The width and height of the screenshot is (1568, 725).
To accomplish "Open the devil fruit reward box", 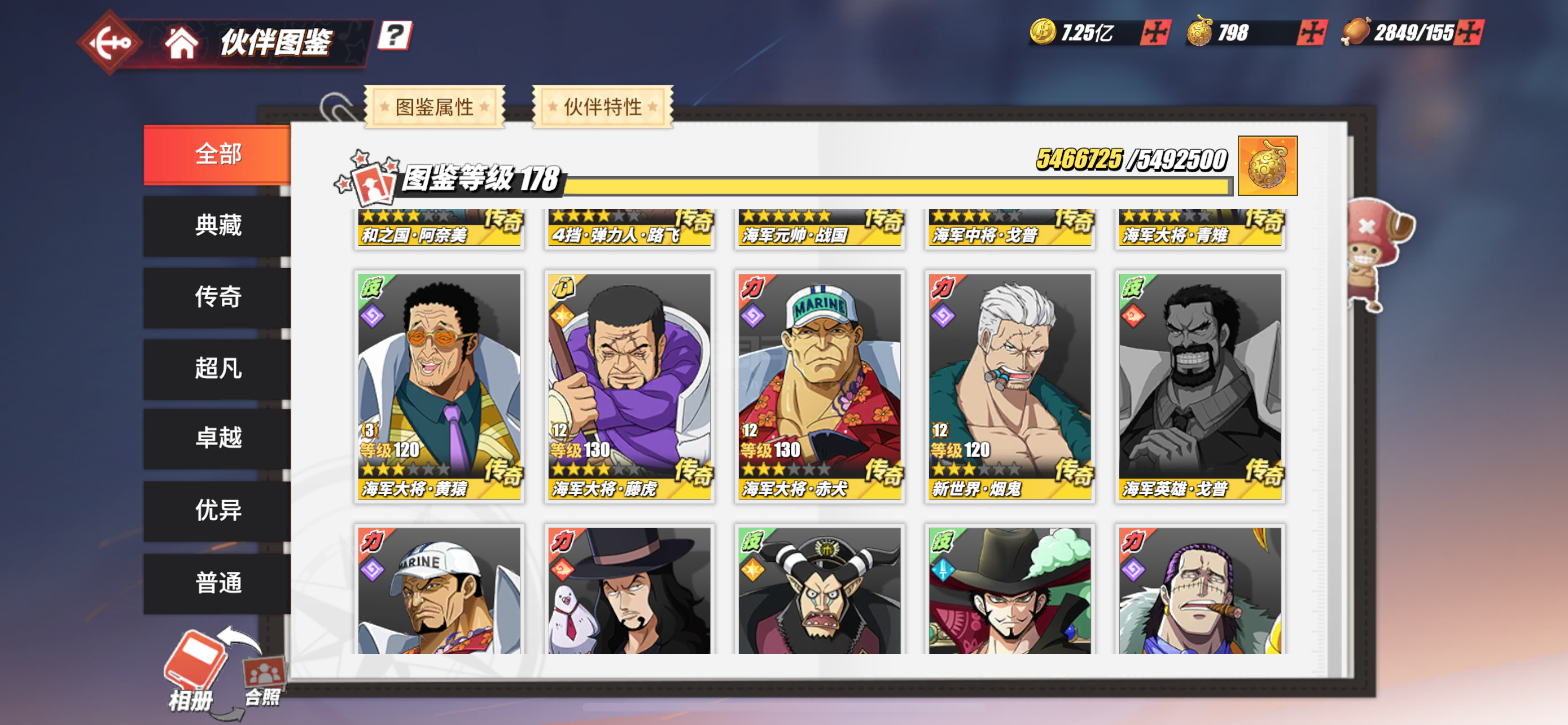I will tap(1267, 165).
